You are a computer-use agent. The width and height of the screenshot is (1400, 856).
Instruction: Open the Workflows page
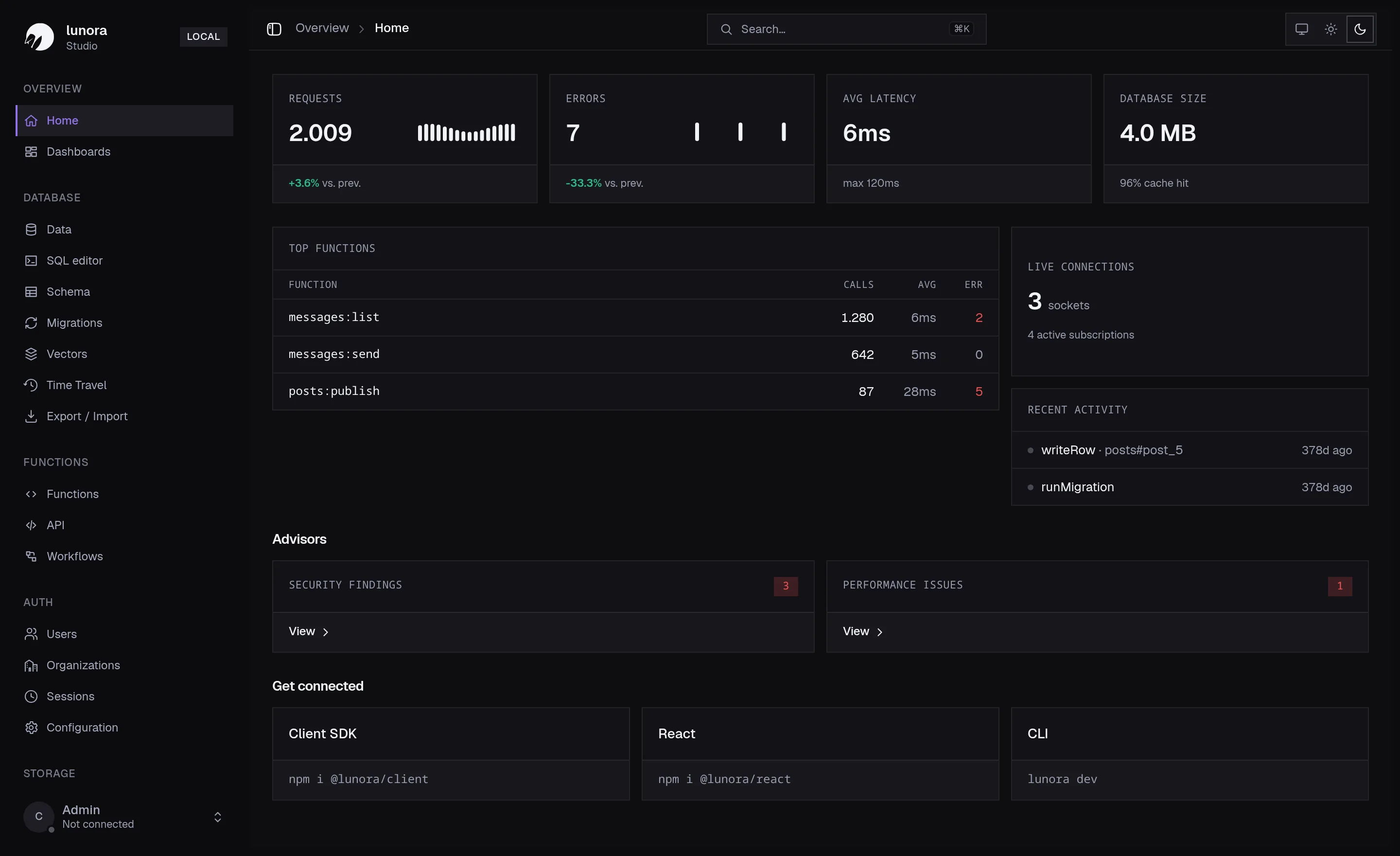click(124, 556)
